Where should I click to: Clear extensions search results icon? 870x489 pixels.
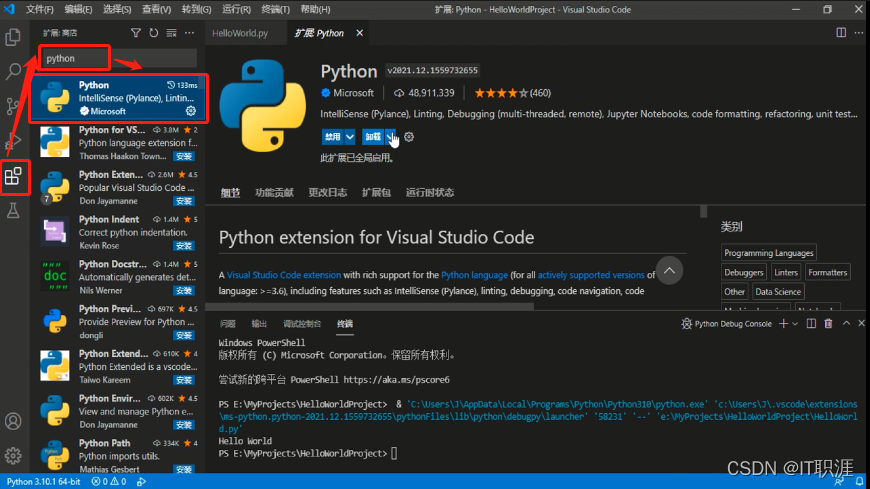171,33
